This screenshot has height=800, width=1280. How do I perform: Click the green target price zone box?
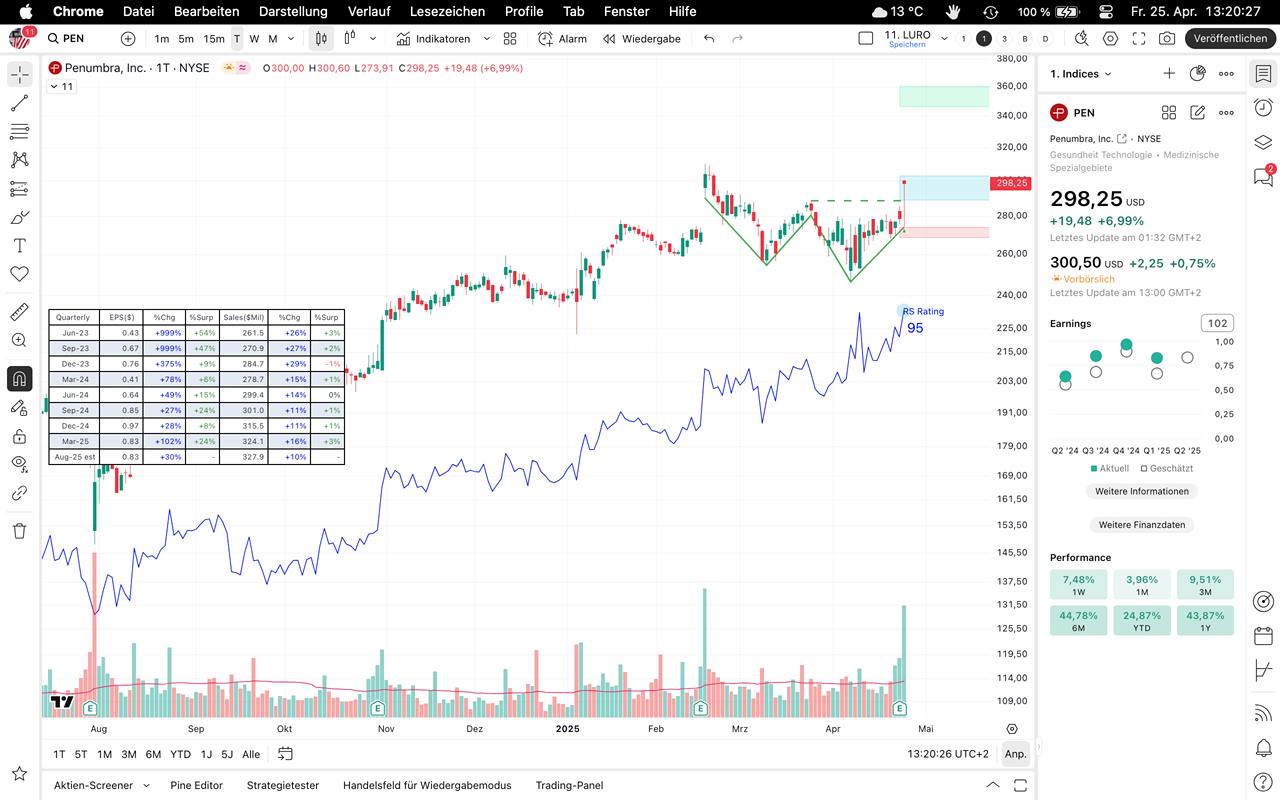coord(943,96)
